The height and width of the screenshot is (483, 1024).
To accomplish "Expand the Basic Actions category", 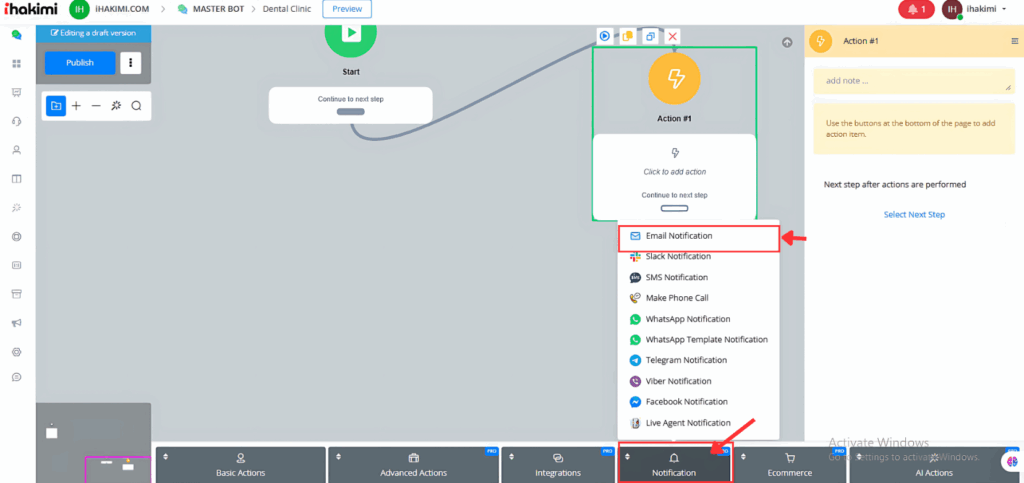I will pyautogui.click(x=240, y=465).
